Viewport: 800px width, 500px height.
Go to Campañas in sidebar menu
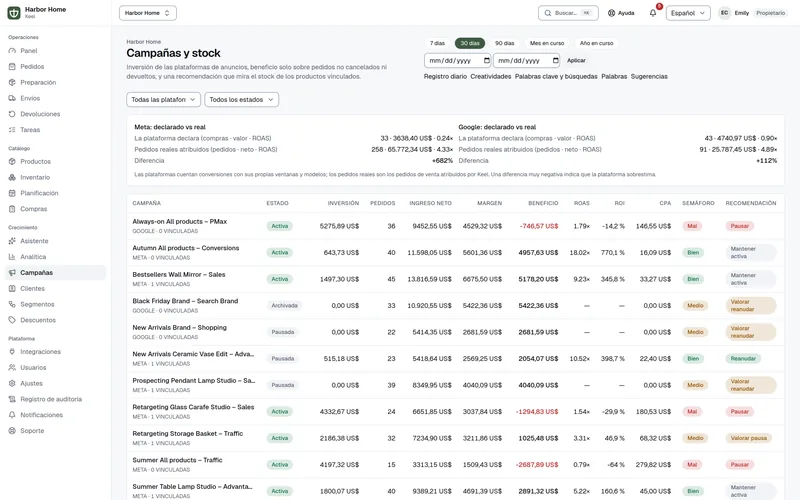click(x=56, y=272)
